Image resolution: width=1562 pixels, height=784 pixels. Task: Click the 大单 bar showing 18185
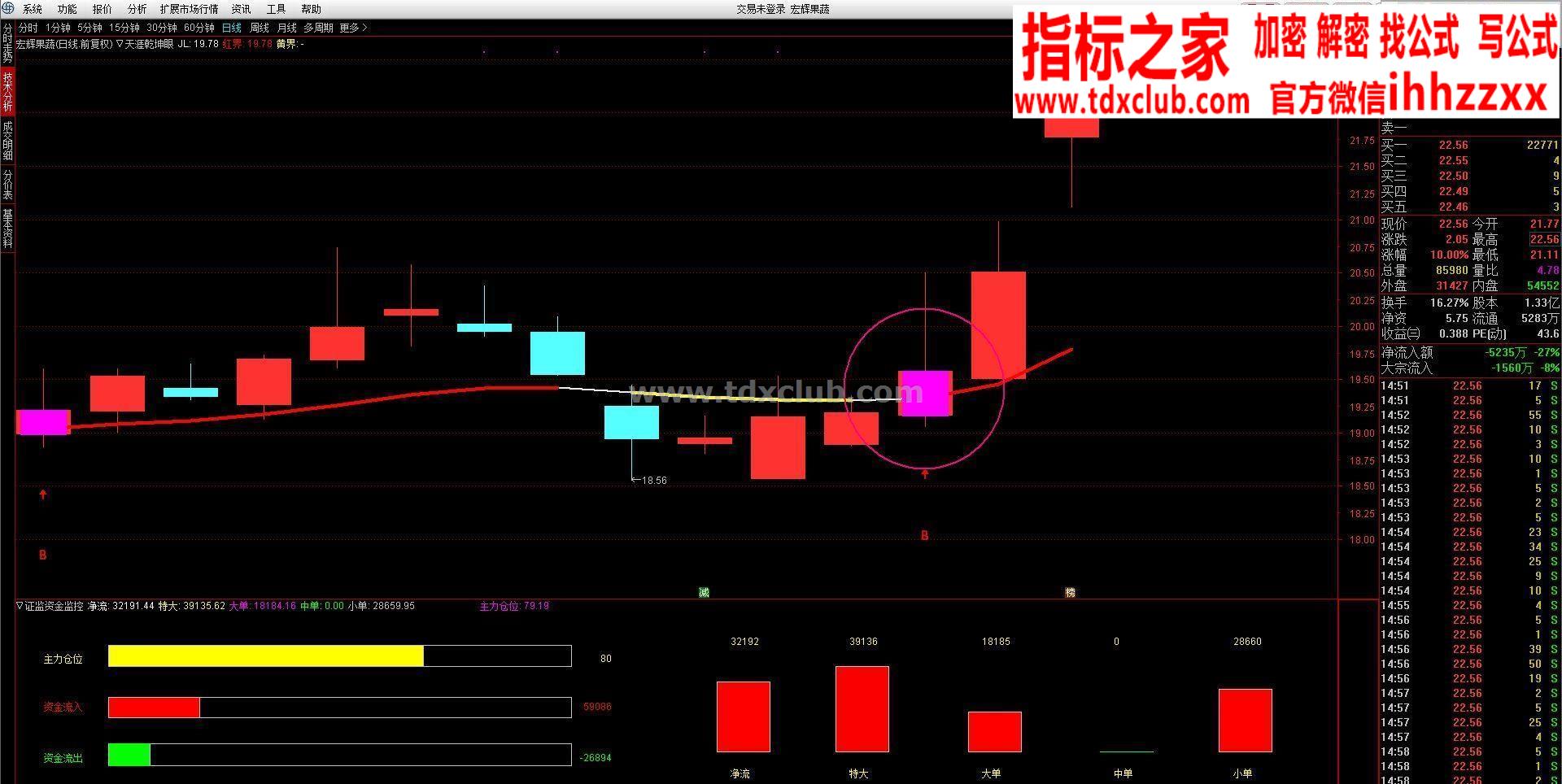994,732
